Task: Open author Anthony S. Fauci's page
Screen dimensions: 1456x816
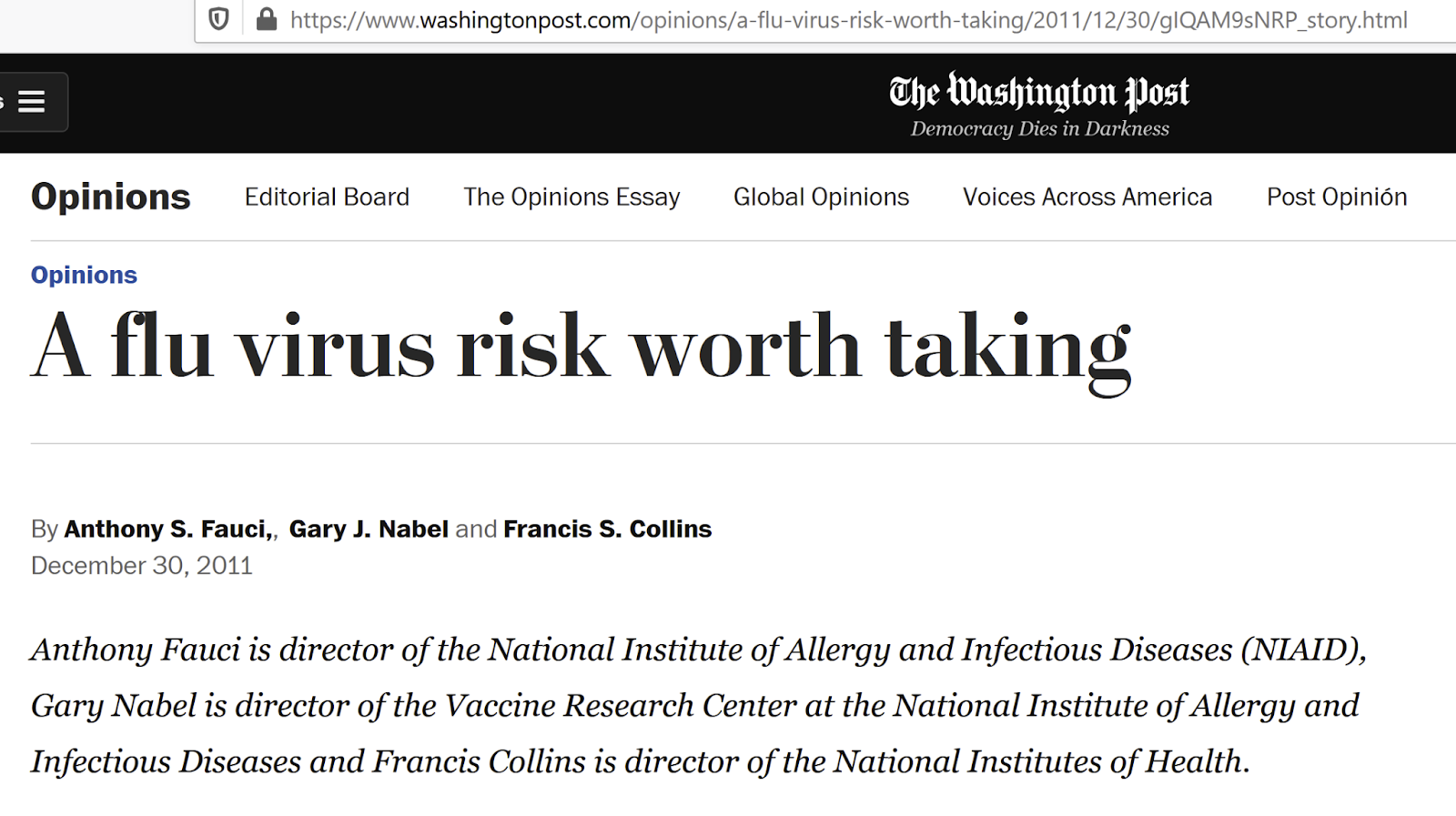Action: 168,529
